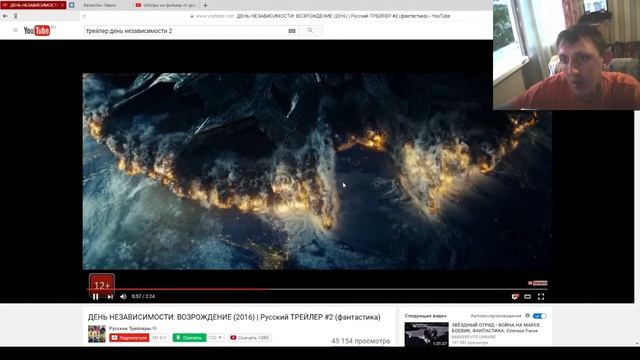Viewport: 640px width, 360px height.
Task: Click the 45 154 просмотра view count
Action: coord(360,341)
